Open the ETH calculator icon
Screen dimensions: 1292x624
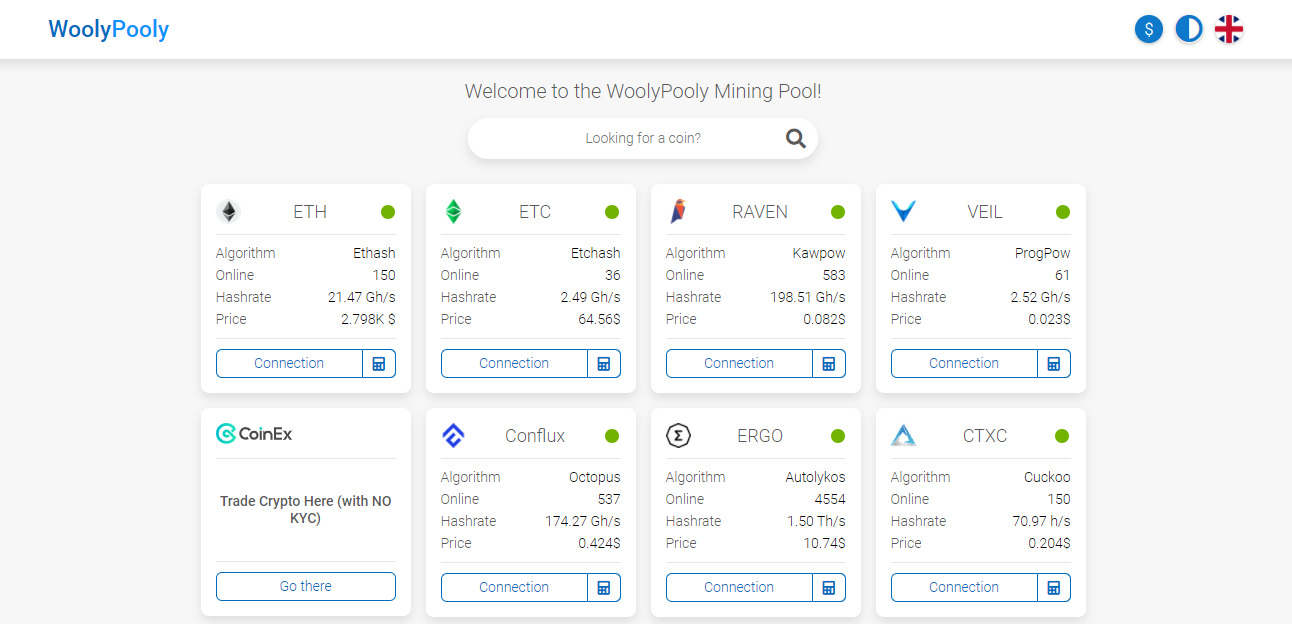(x=379, y=363)
